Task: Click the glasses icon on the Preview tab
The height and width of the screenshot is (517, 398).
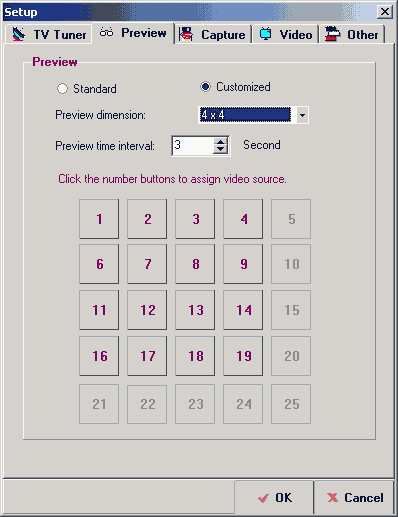Action: pyautogui.click(x=107, y=33)
